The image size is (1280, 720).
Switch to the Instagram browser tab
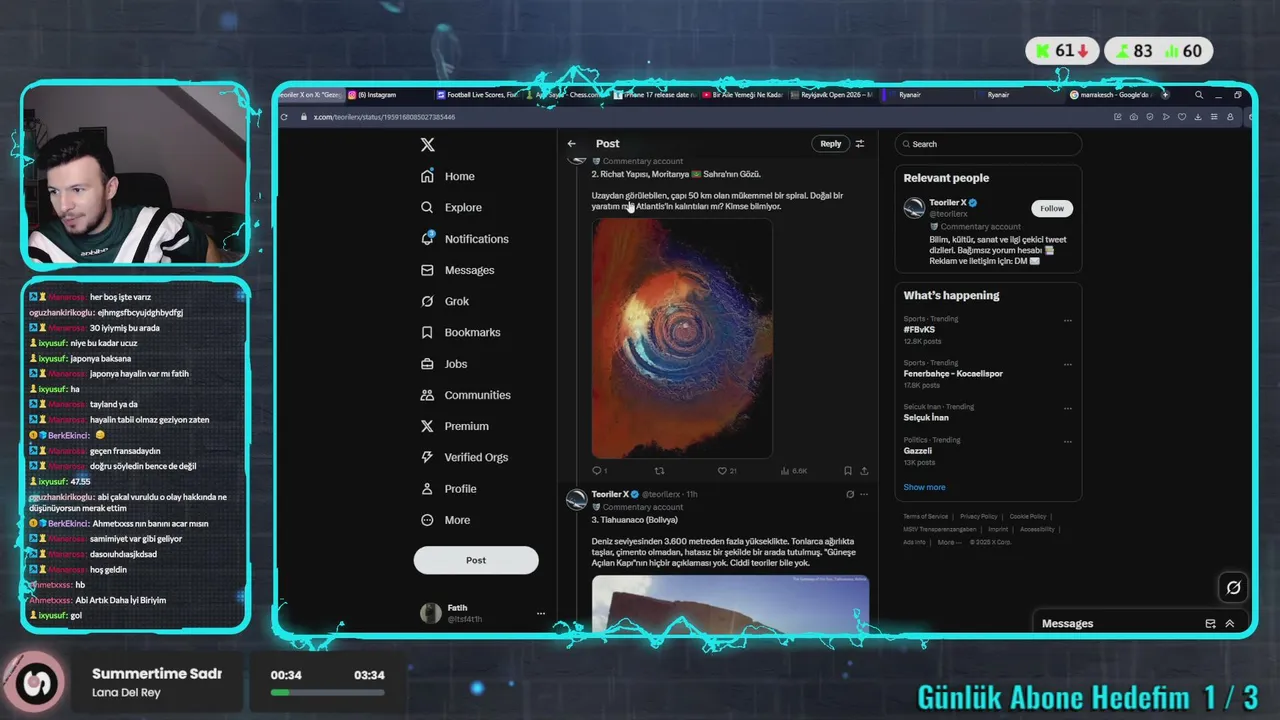pyautogui.click(x=388, y=95)
